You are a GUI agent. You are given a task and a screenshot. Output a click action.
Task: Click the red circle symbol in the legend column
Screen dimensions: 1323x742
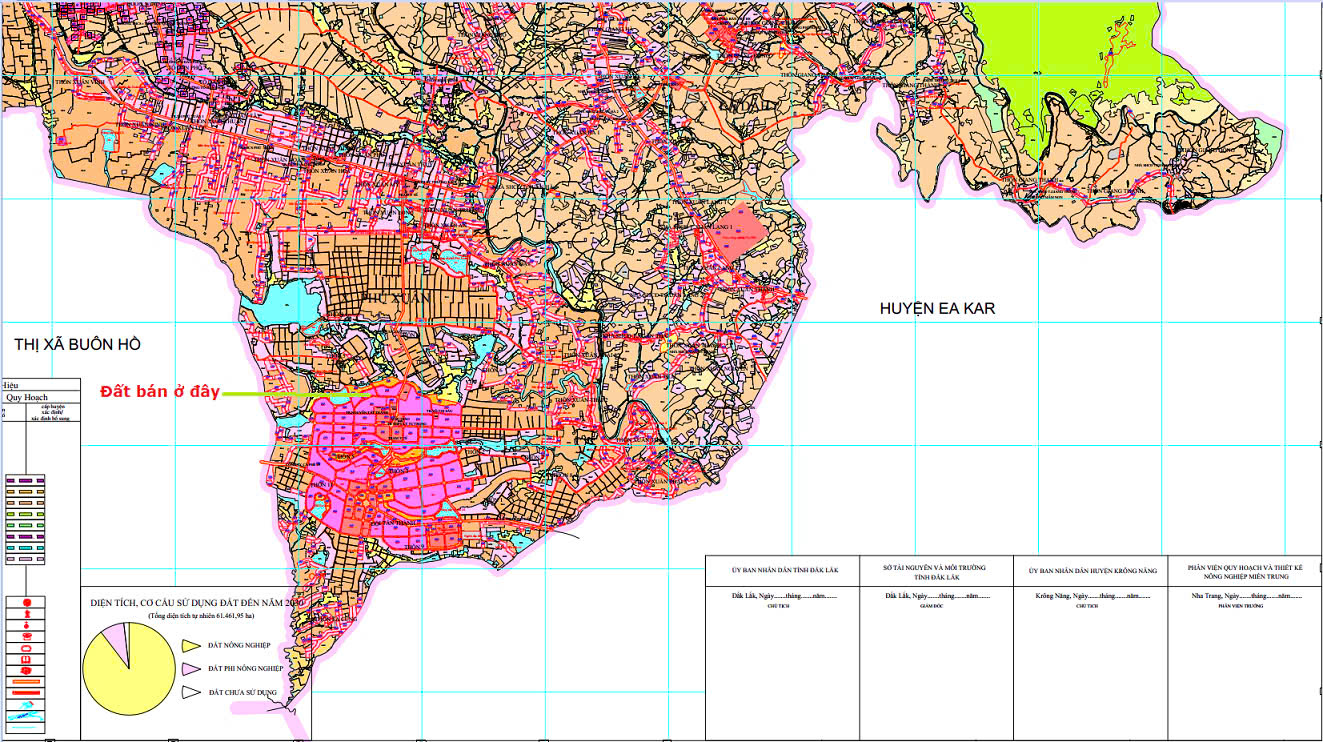click(x=27, y=604)
